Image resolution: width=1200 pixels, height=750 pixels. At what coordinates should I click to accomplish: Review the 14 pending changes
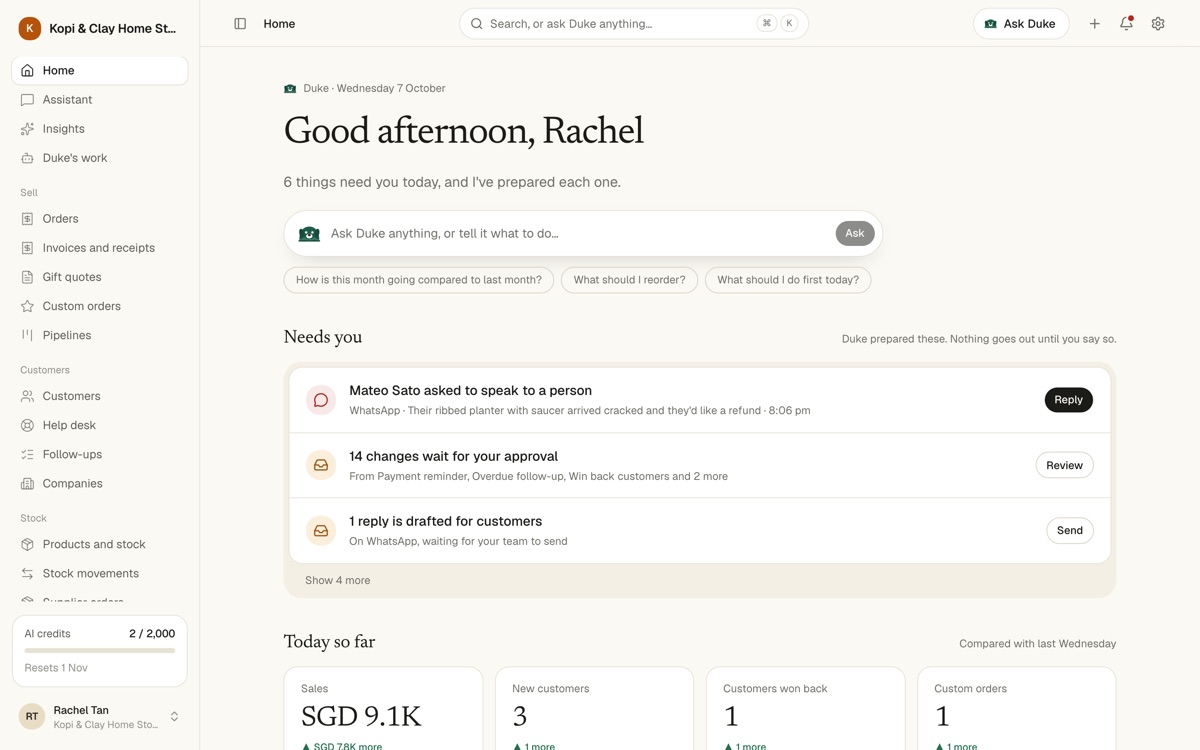(x=1064, y=465)
